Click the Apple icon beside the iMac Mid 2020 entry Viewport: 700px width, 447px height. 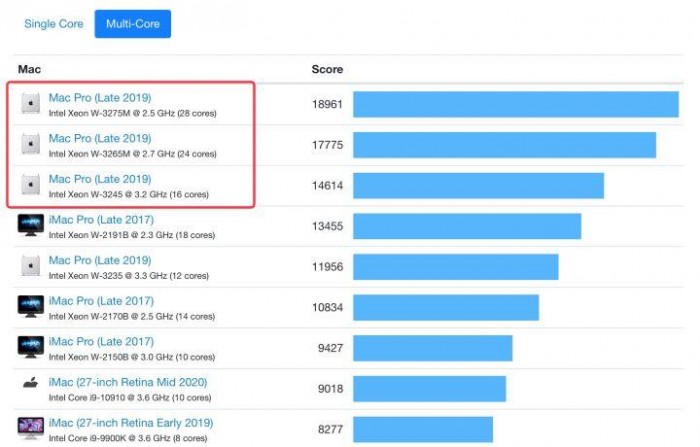tap(31, 383)
